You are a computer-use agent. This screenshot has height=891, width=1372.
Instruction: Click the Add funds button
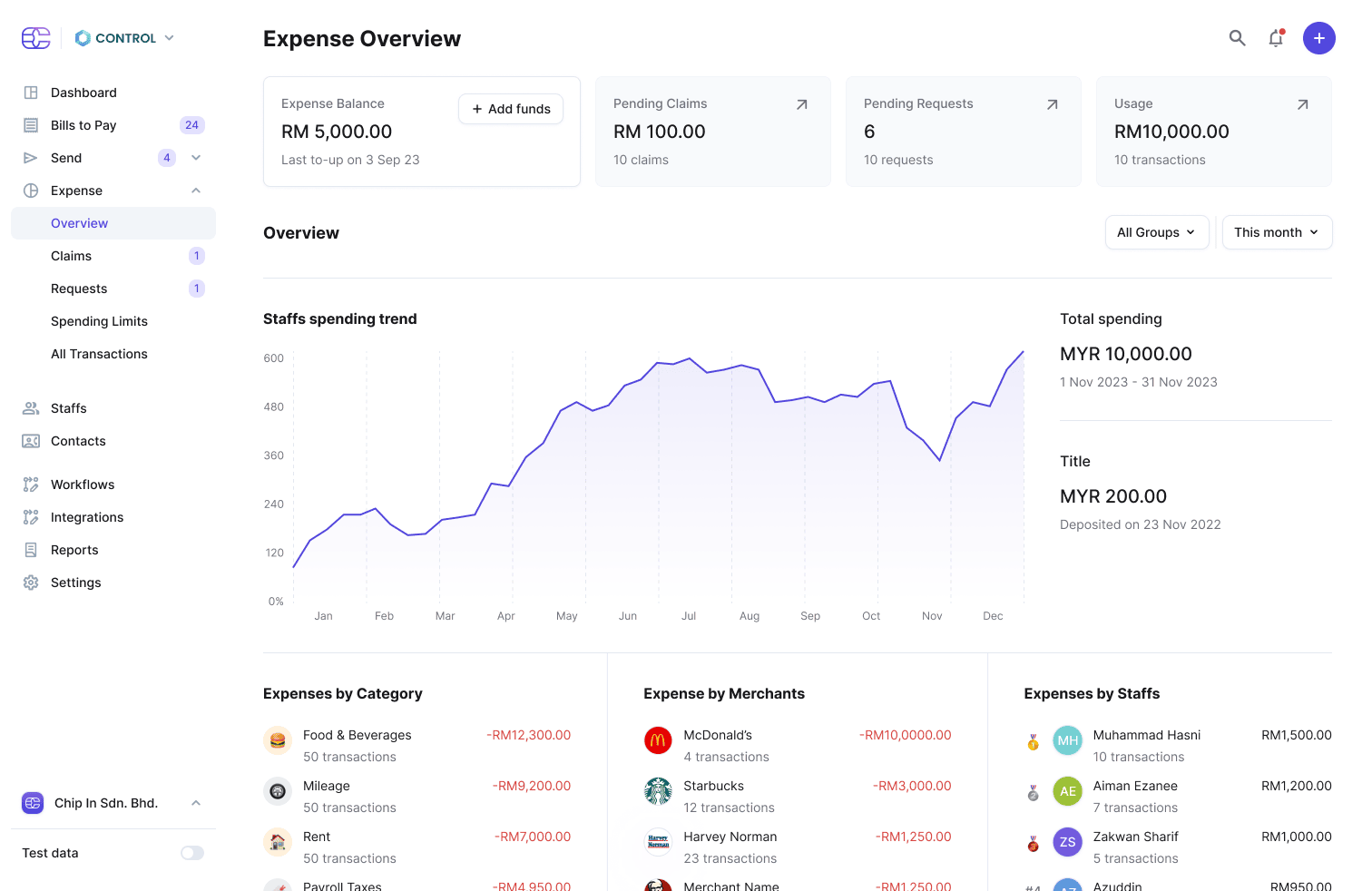tap(511, 109)
